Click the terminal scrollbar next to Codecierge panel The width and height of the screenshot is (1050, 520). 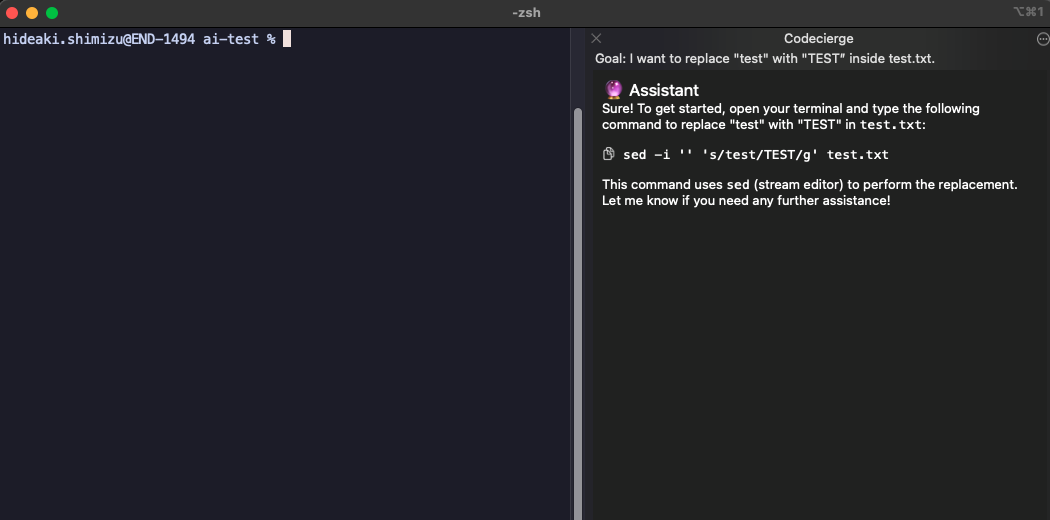577,300
